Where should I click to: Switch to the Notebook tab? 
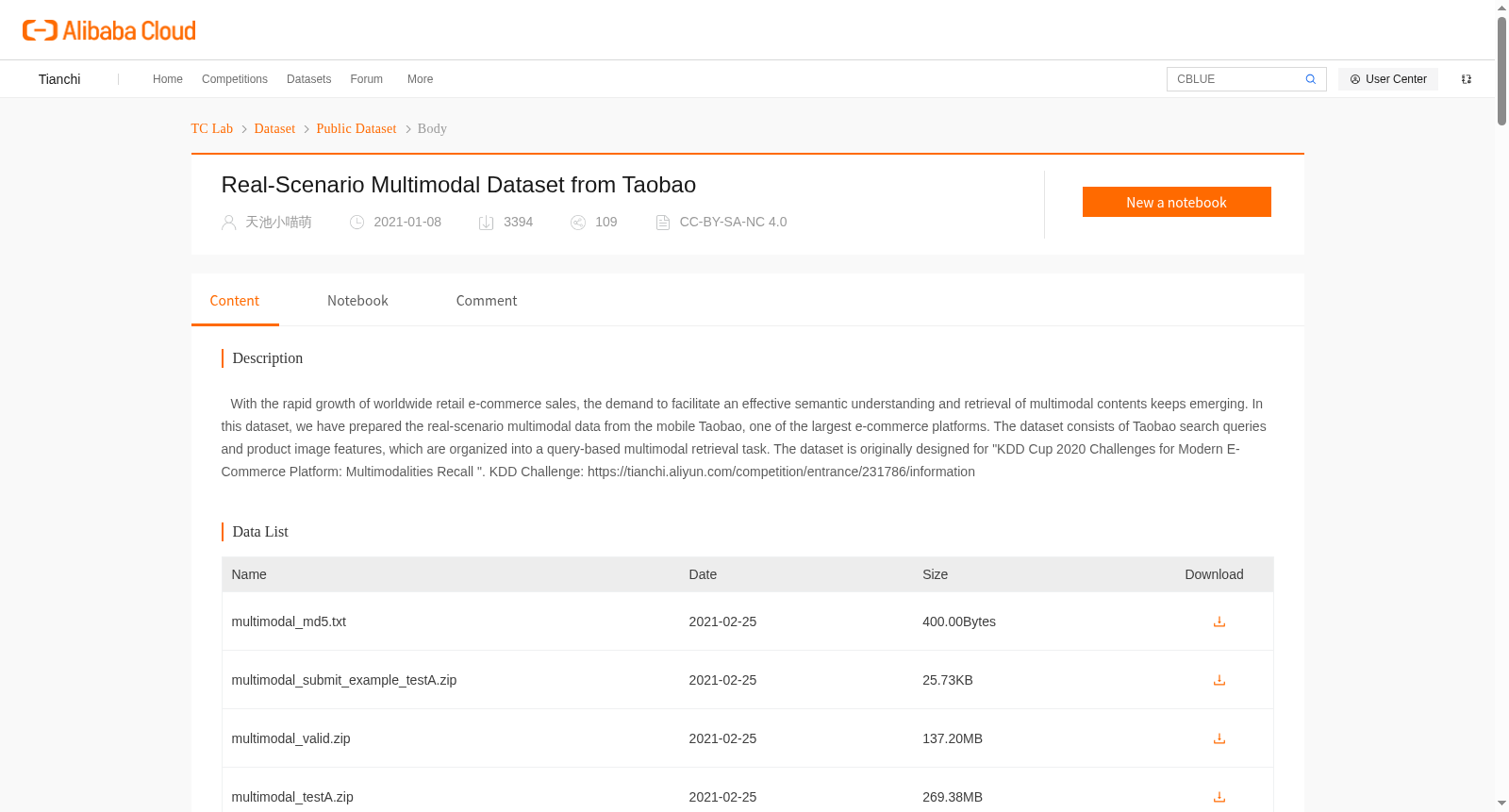357,301
